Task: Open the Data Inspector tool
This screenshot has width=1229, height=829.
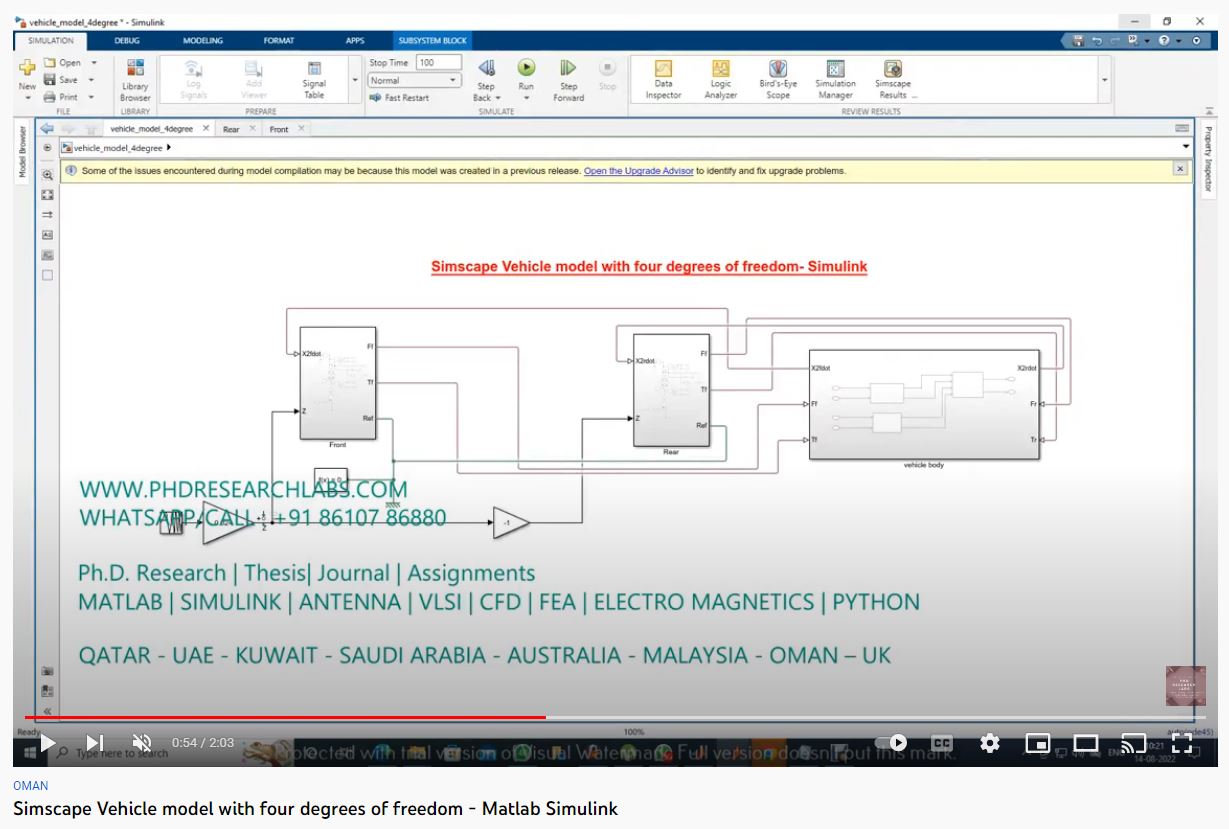Action: [663, 70]
